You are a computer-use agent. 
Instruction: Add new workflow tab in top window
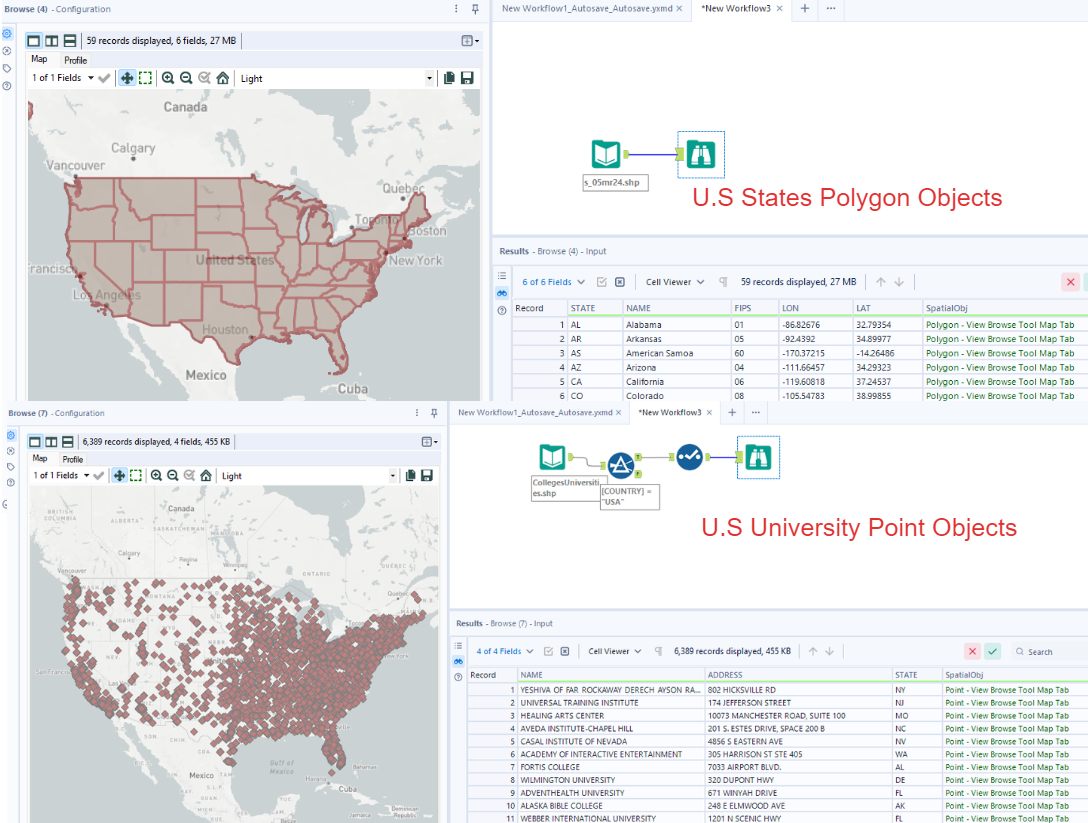point(804,8)
